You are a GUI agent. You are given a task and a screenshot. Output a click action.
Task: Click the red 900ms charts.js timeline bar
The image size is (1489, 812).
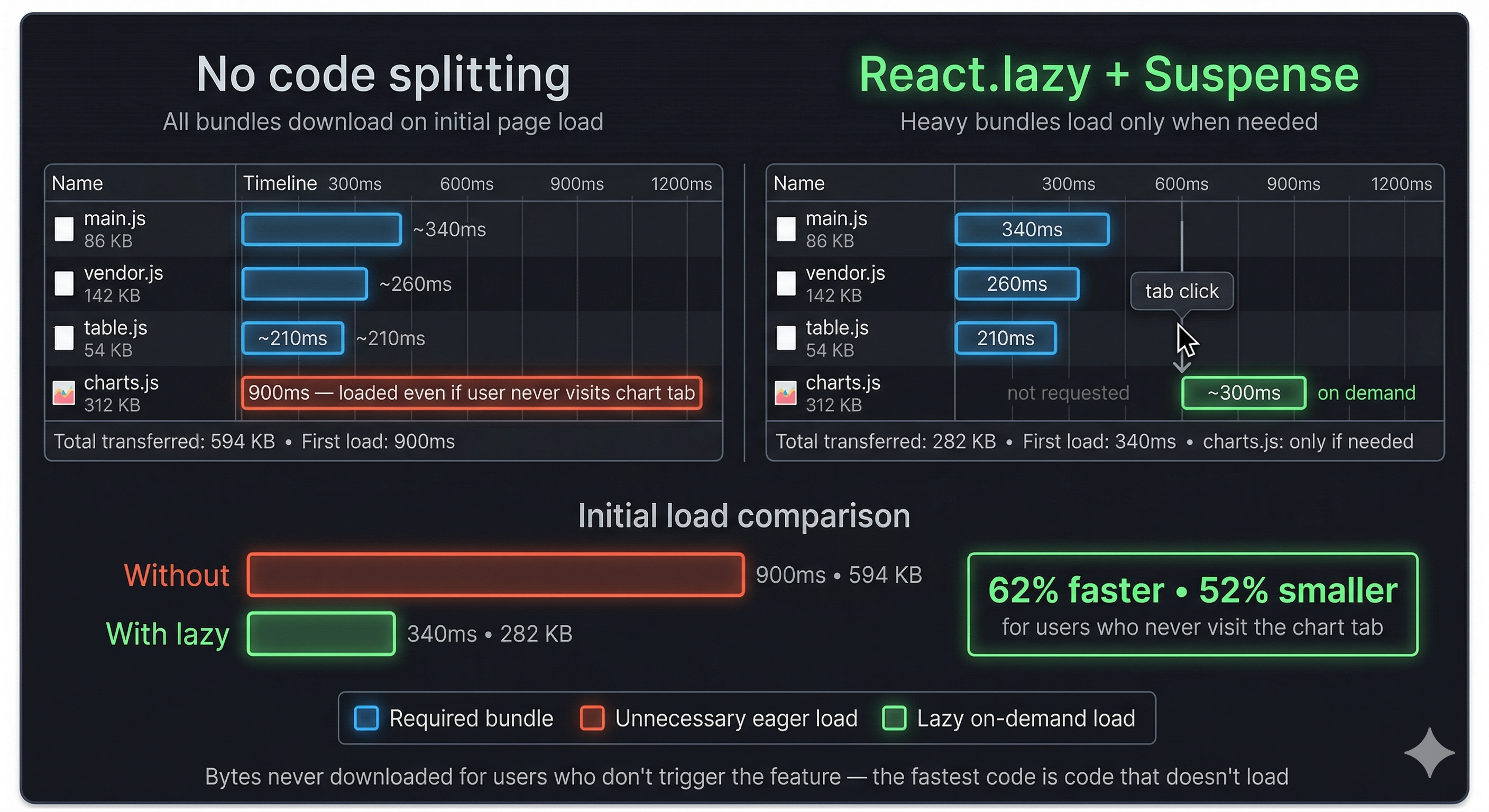[x=472, y=393]
